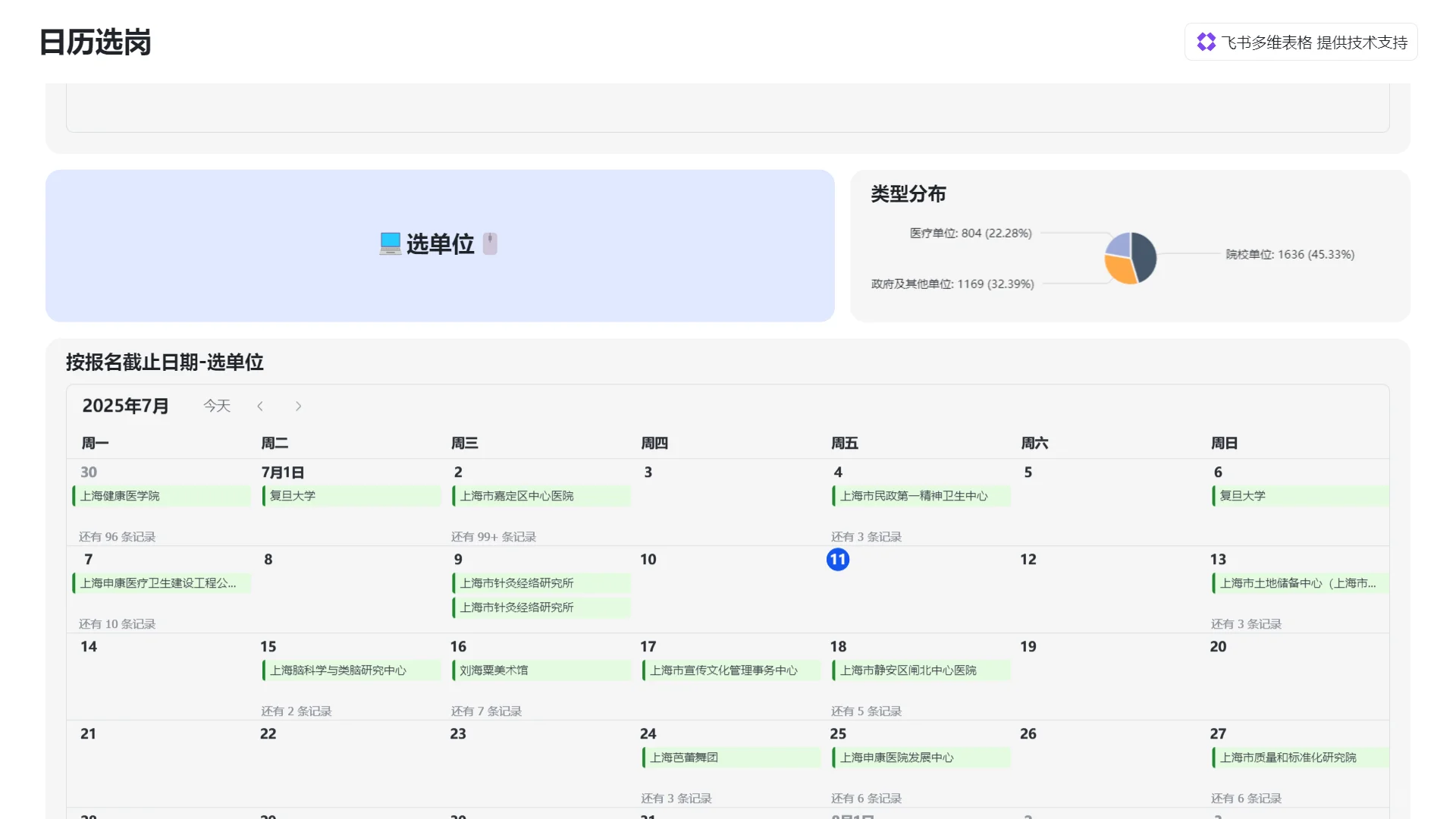Click the Feishu Bitable logo icon

coord(1206,42)
